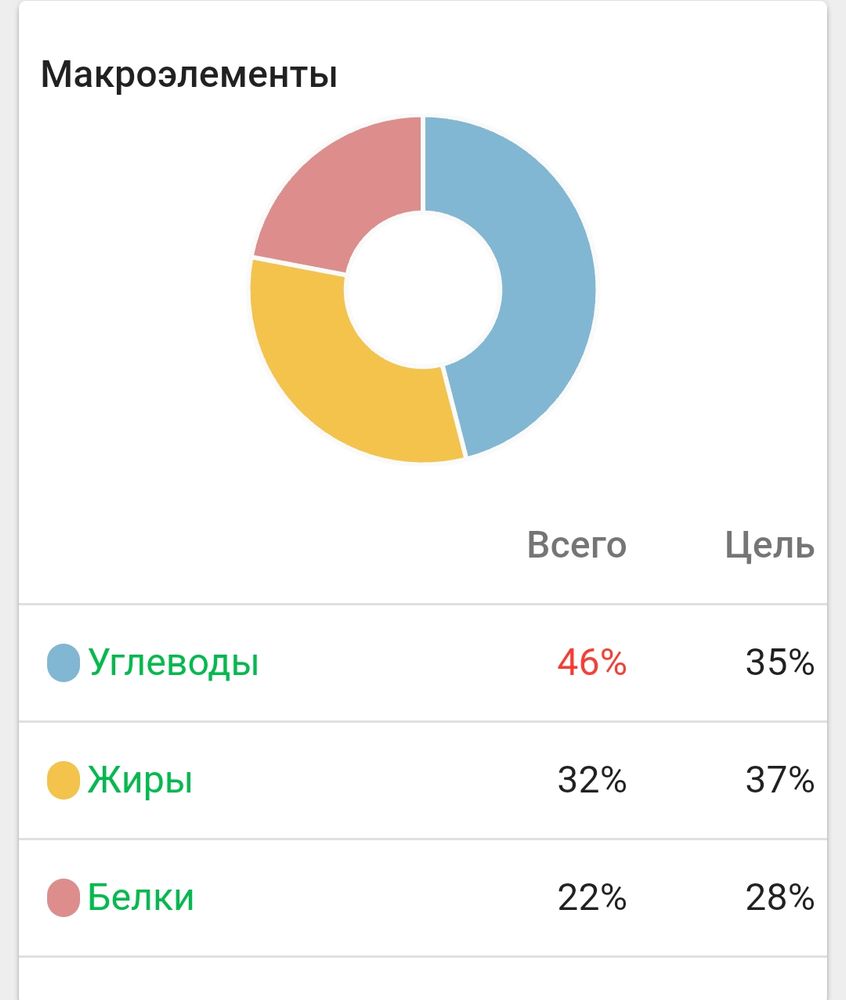The height and width of the screenshot is (1000, 846).
Task: Click the blue Углеводы legend dot icon
Action: (x=62, y=660)
